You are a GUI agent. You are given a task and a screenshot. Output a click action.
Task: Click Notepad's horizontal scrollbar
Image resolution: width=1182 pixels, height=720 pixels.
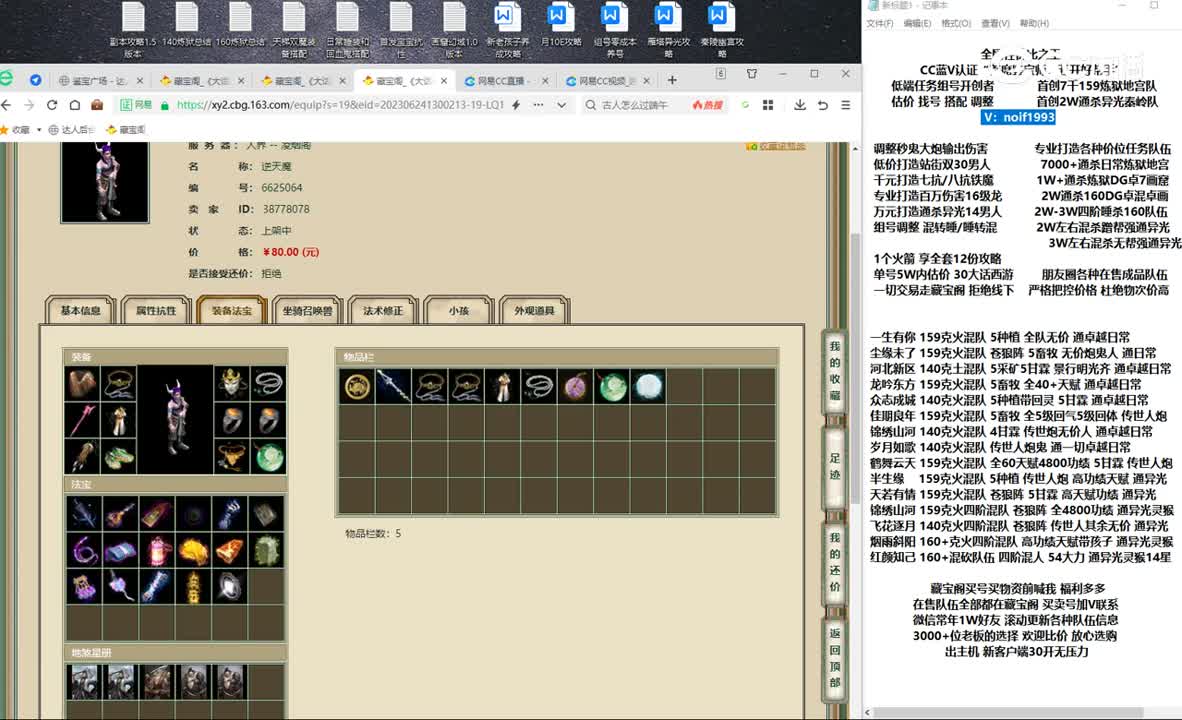tap(1009, 712)
